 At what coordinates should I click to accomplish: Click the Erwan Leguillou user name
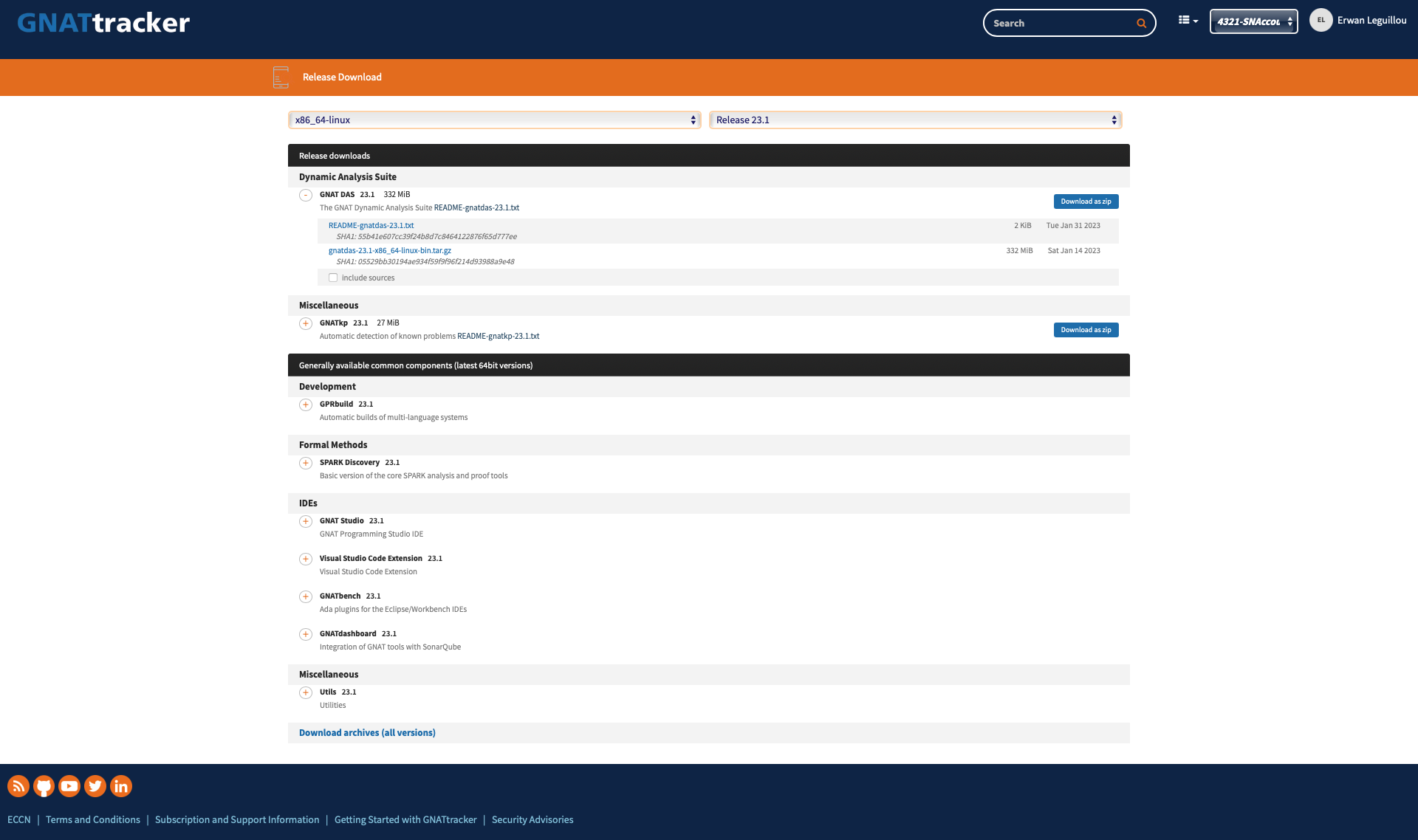click(x=1371, y=20)
